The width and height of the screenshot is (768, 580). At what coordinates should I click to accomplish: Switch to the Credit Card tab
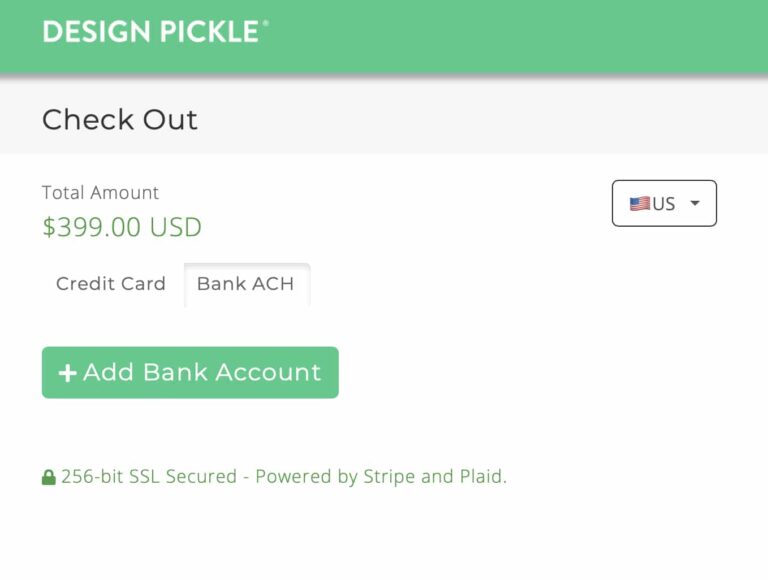coord(111,284)
